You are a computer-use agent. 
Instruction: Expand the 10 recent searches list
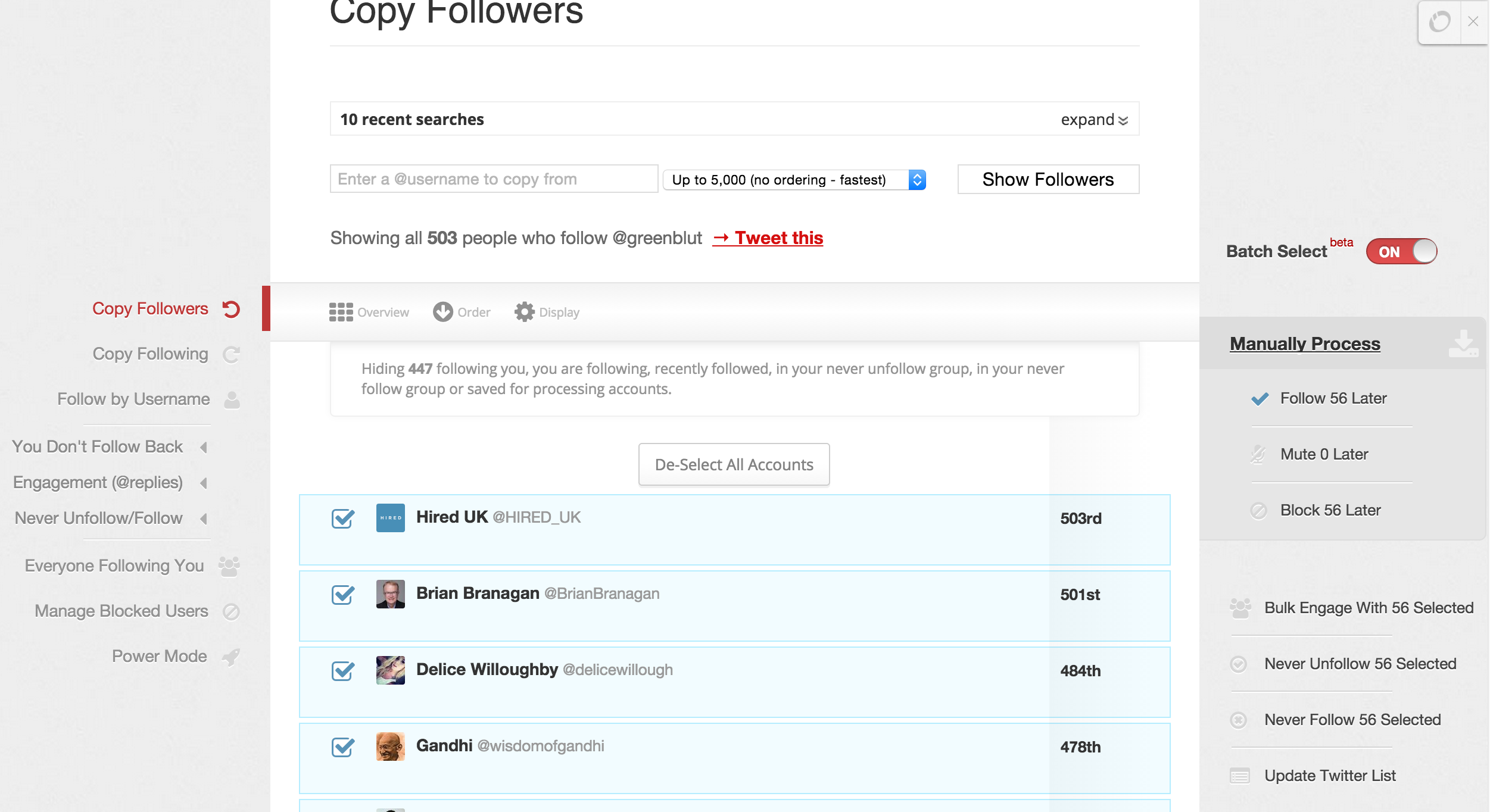tap(1094, 120)
